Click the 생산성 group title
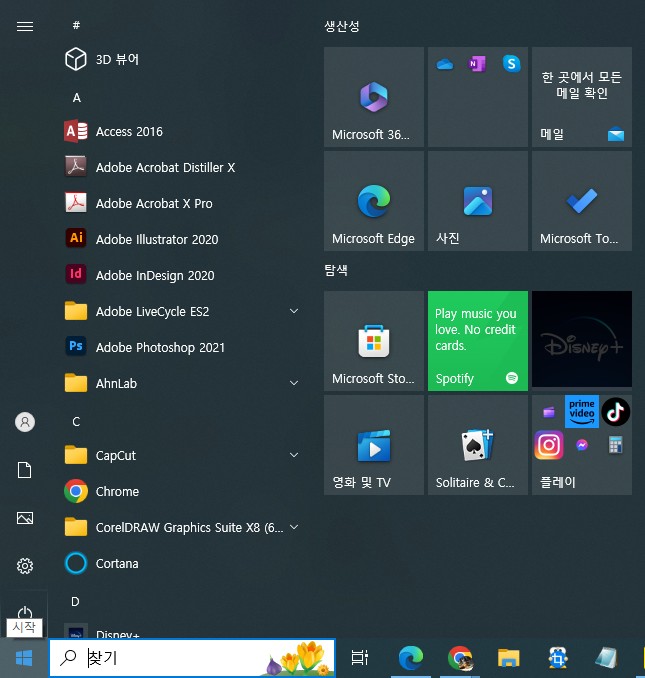Viewport: 645px width, 678px height. (342, 26)
